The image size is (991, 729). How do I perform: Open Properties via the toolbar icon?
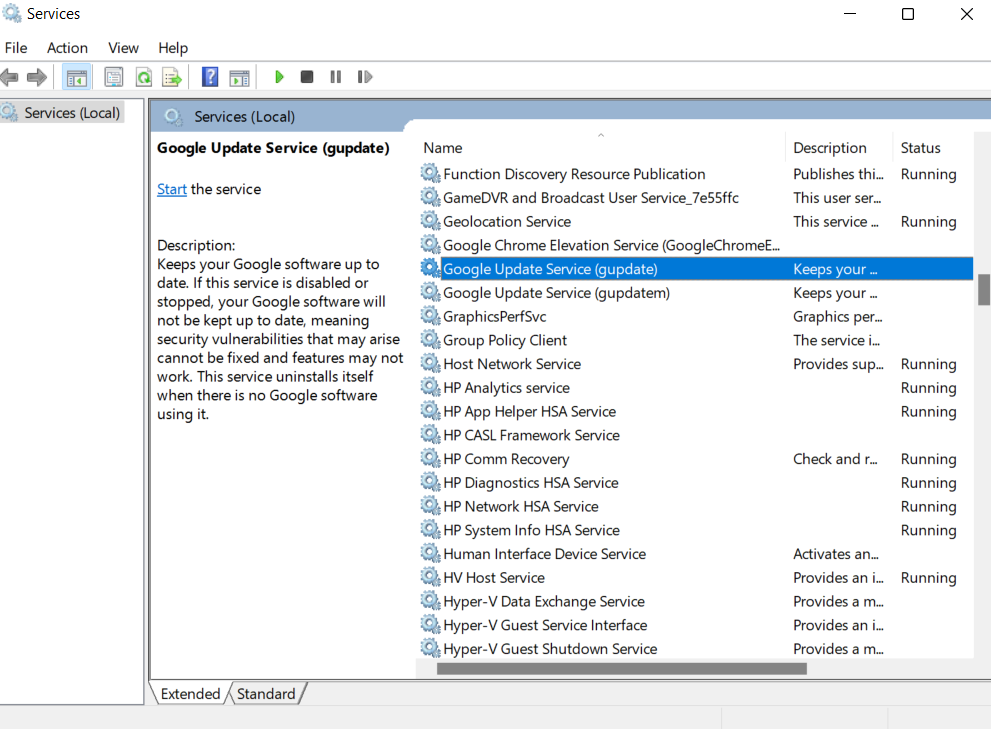click(x=114, y=77)
